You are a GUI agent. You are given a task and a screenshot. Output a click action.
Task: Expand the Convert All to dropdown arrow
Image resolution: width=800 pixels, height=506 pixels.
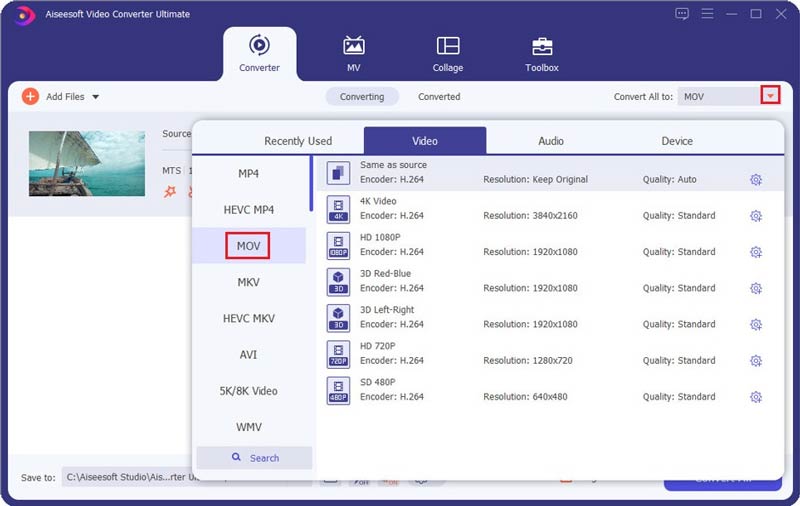pos(770,95)
